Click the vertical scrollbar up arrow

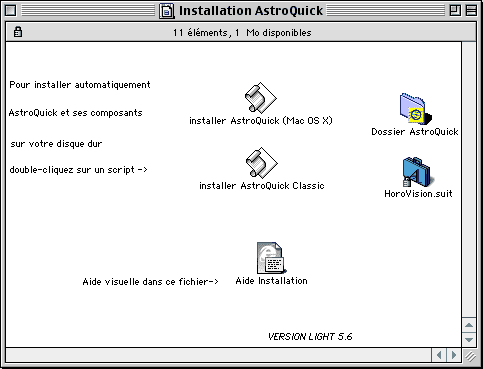pyautogui.click(x=469, y=325)
